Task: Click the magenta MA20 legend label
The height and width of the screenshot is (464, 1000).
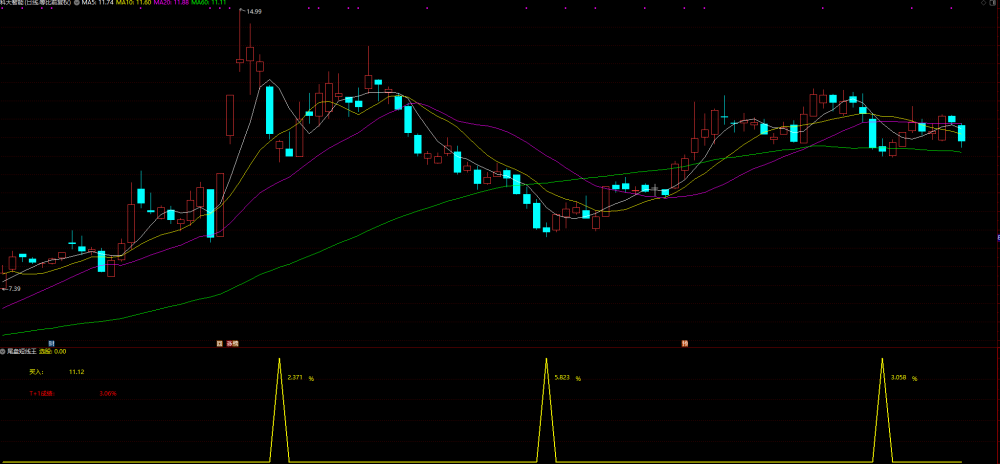Action: click(171, 3)
